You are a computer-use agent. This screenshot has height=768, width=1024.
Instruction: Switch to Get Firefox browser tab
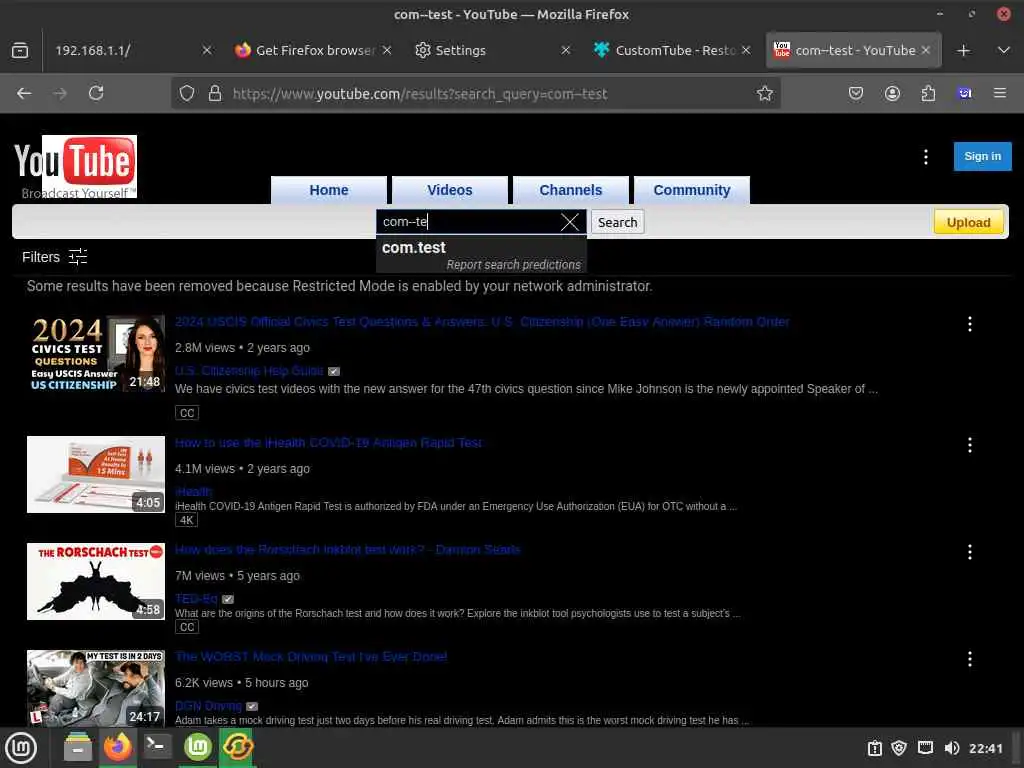coord(314,50)
